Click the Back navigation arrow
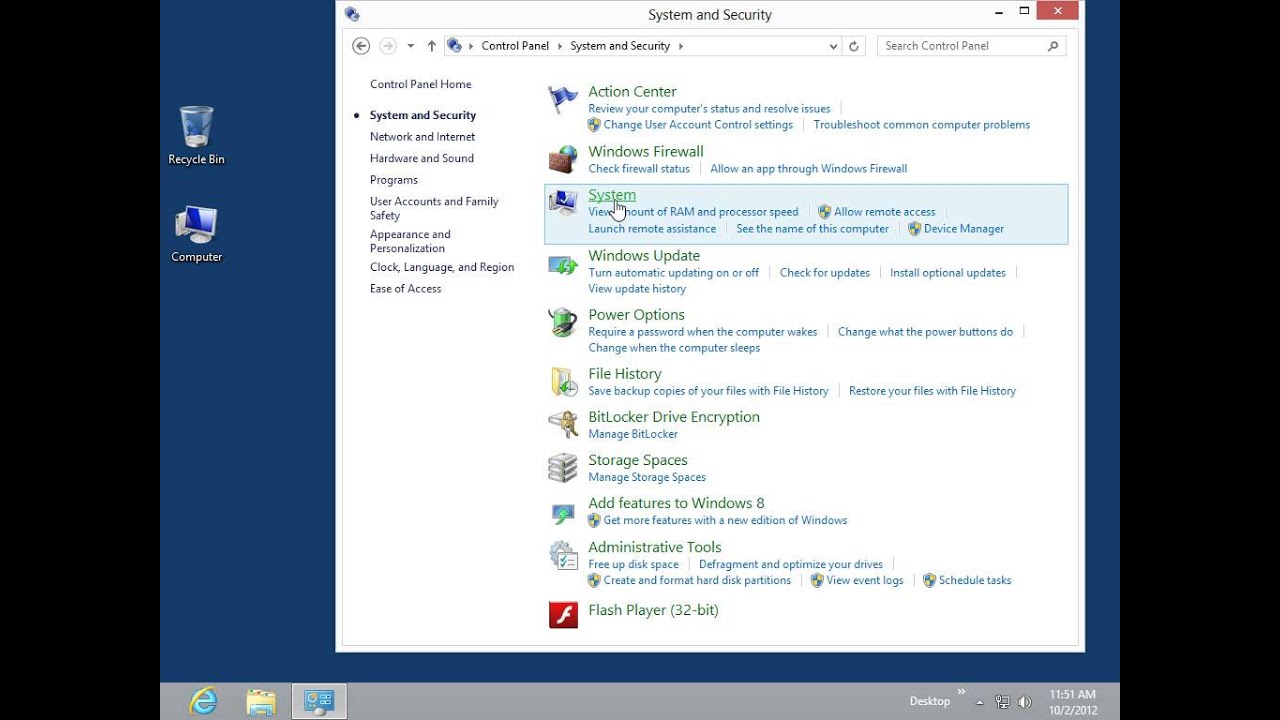 tap(361, 46)
